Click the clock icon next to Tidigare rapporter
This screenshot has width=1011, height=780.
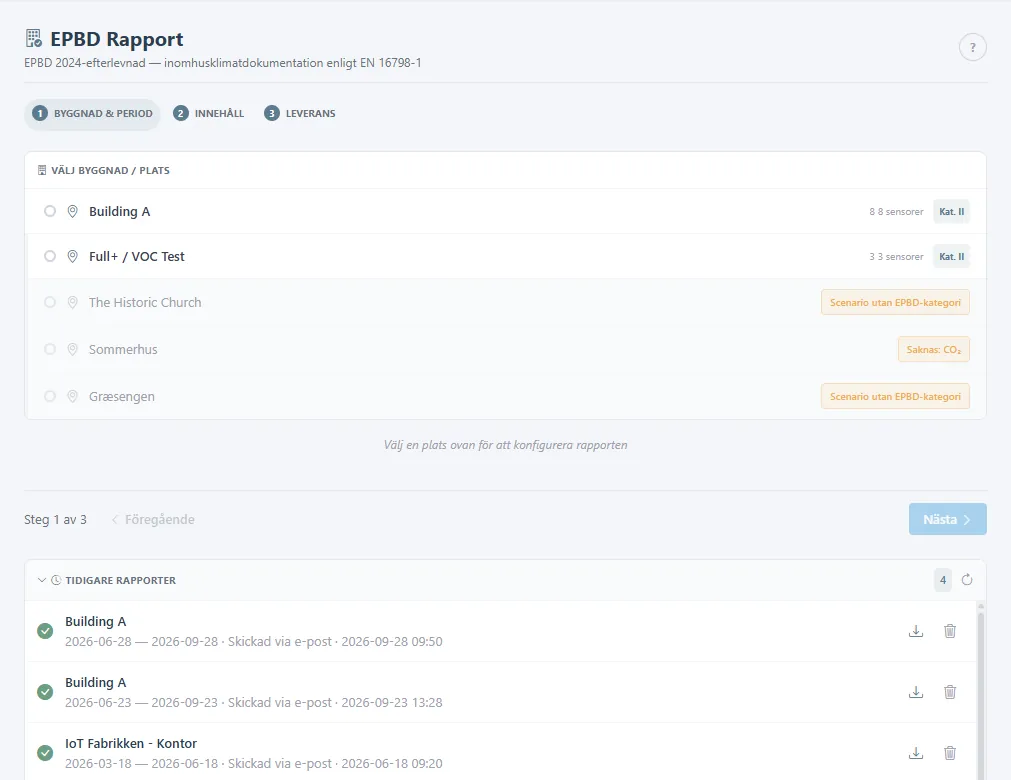[x=56, y=580]
